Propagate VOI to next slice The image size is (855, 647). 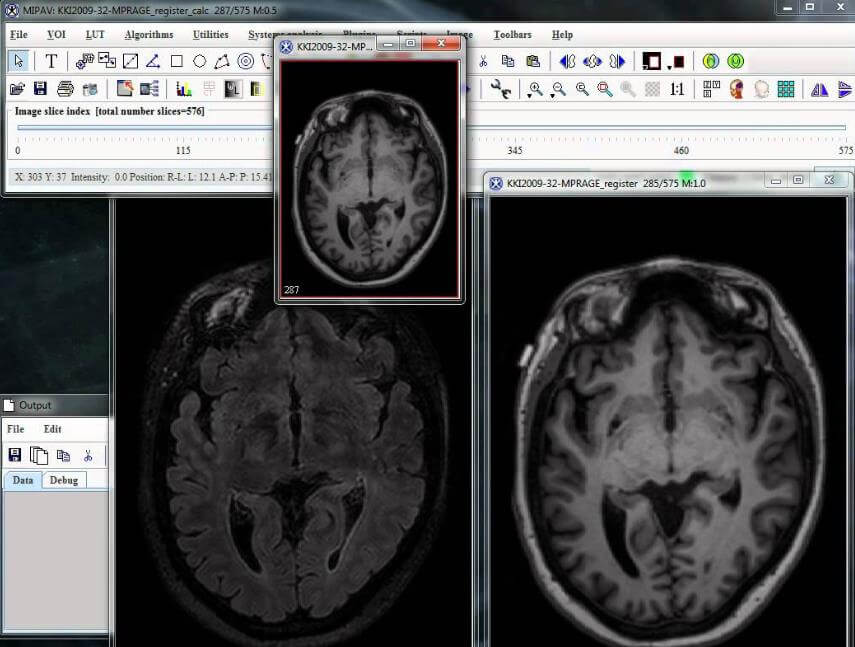pos(617,61)
